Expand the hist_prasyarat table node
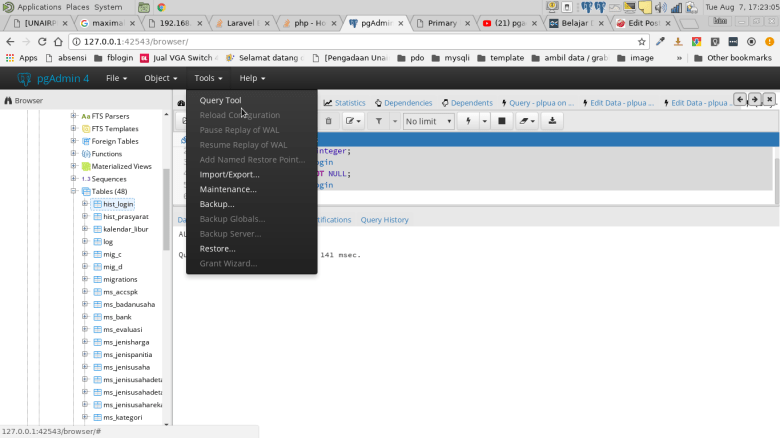The height and width of the screenshot is (438, 780). coord(85,216)
